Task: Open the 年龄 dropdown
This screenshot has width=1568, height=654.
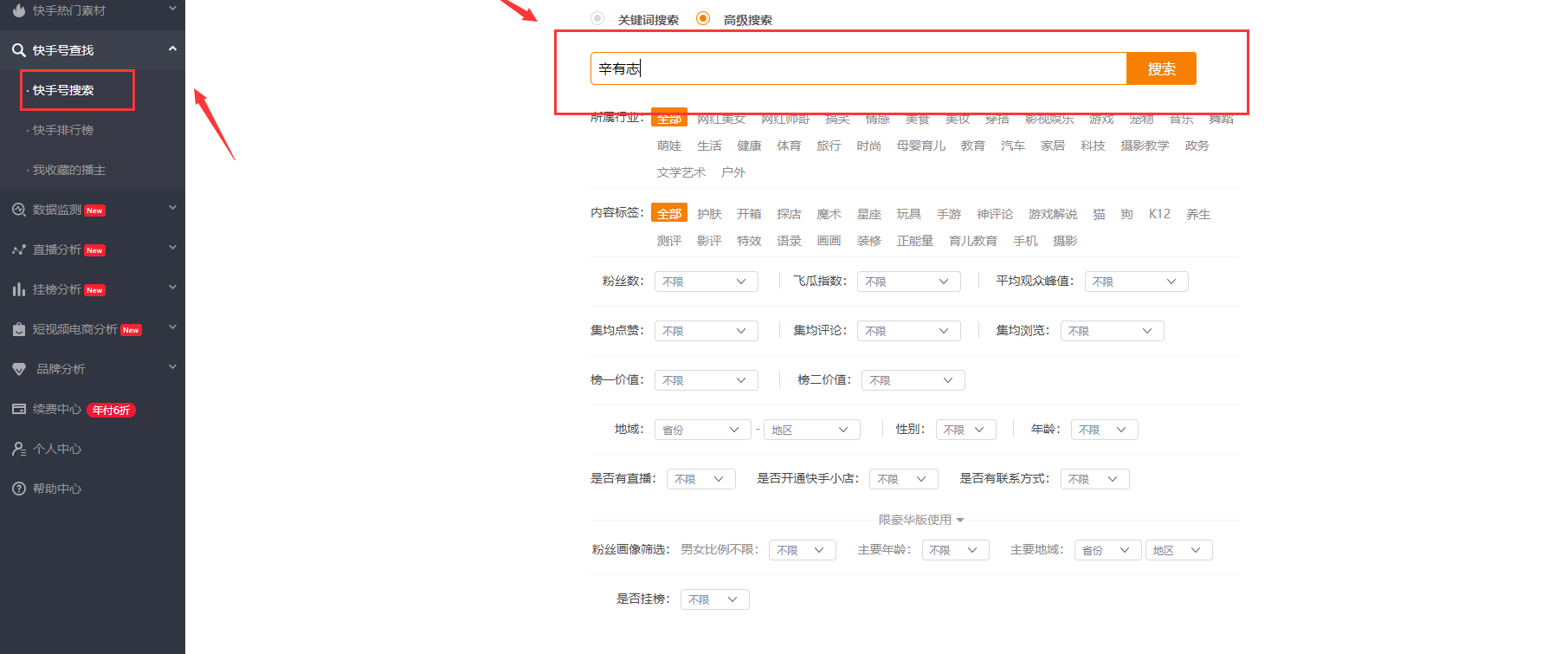Action: [x=1105, y=430]
